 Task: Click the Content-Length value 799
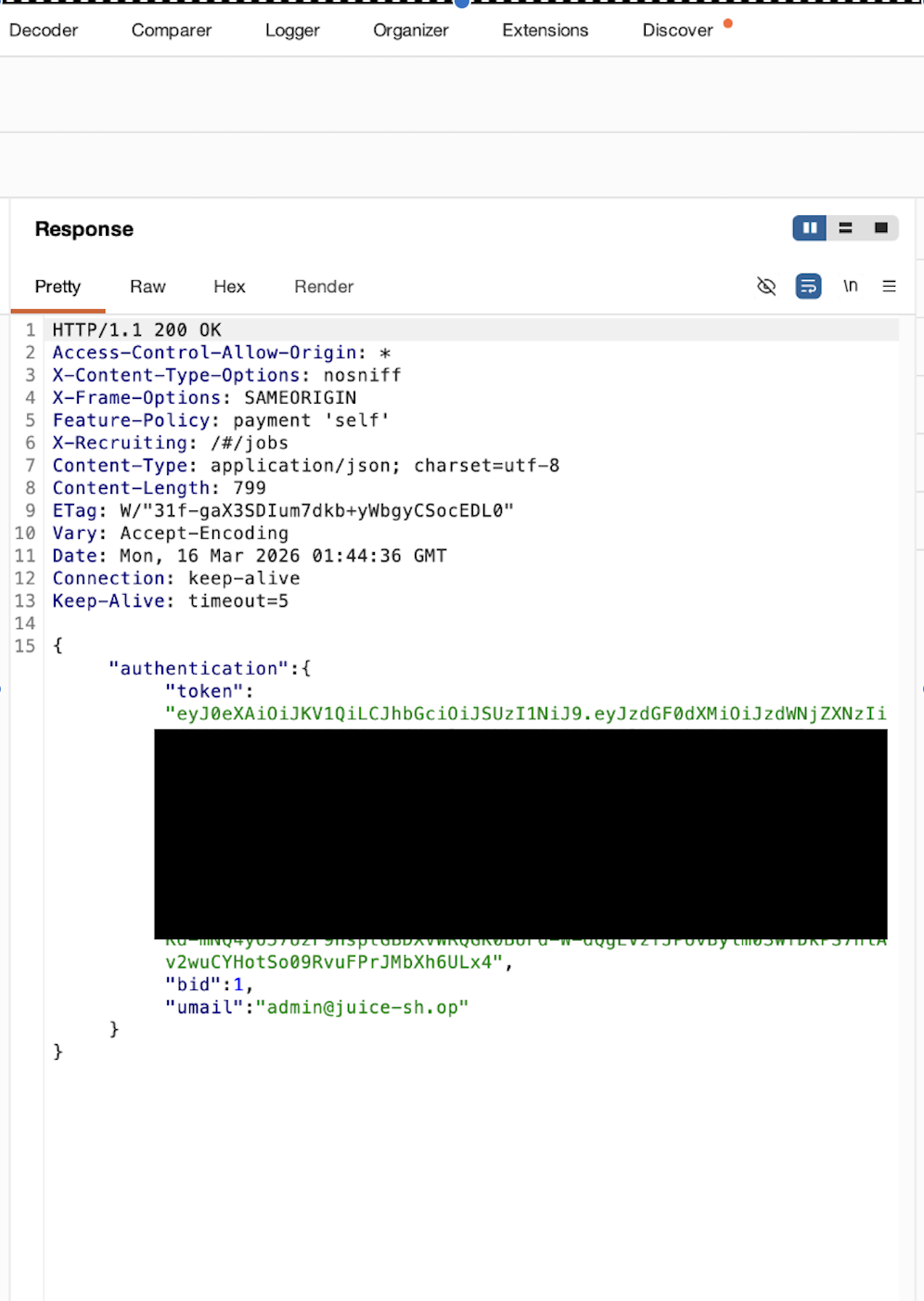250,488
